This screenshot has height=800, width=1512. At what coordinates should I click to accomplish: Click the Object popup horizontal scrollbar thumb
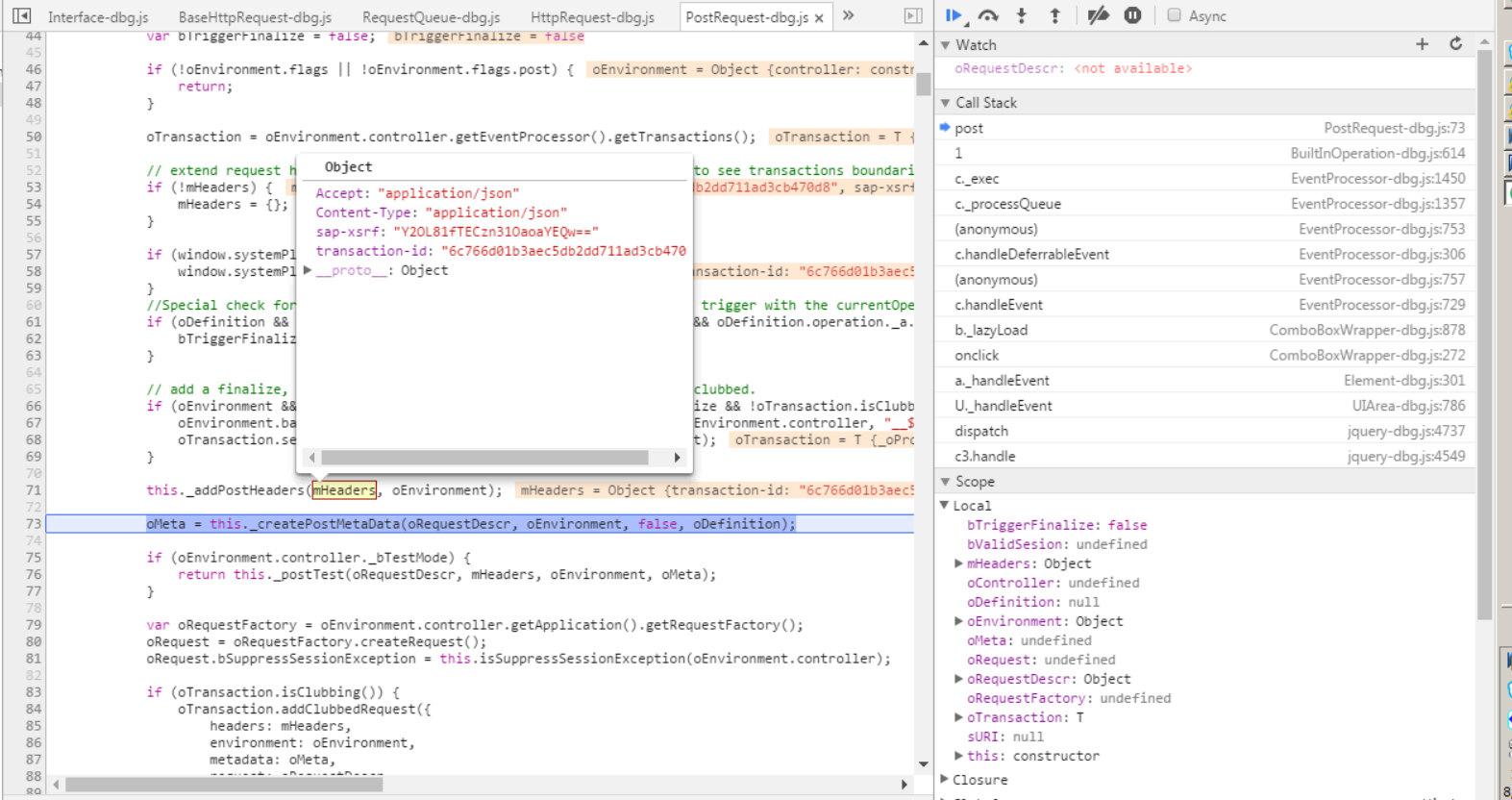click(x=484, y=458)
